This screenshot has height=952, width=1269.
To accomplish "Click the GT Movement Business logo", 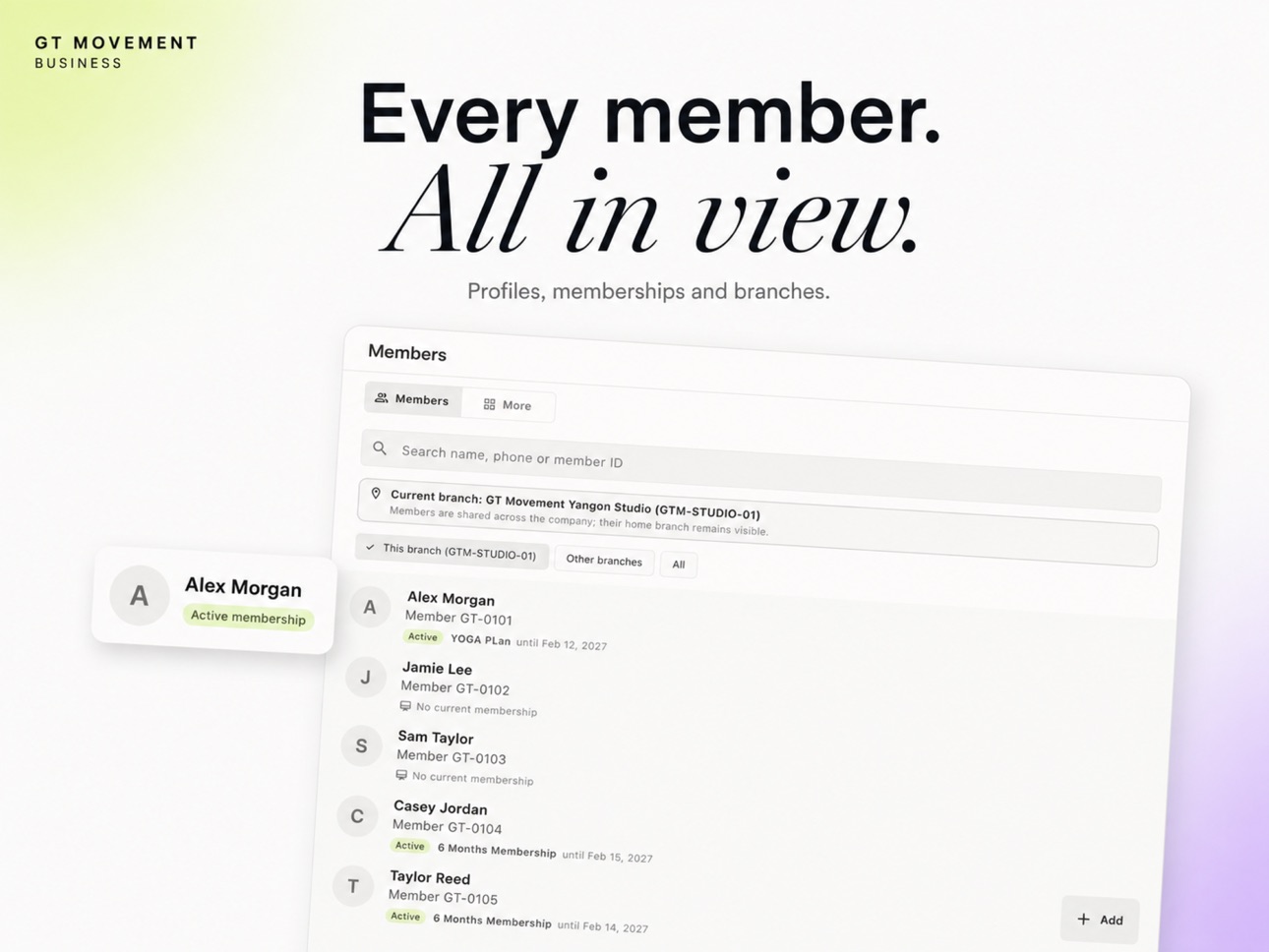I will (116, 52).
